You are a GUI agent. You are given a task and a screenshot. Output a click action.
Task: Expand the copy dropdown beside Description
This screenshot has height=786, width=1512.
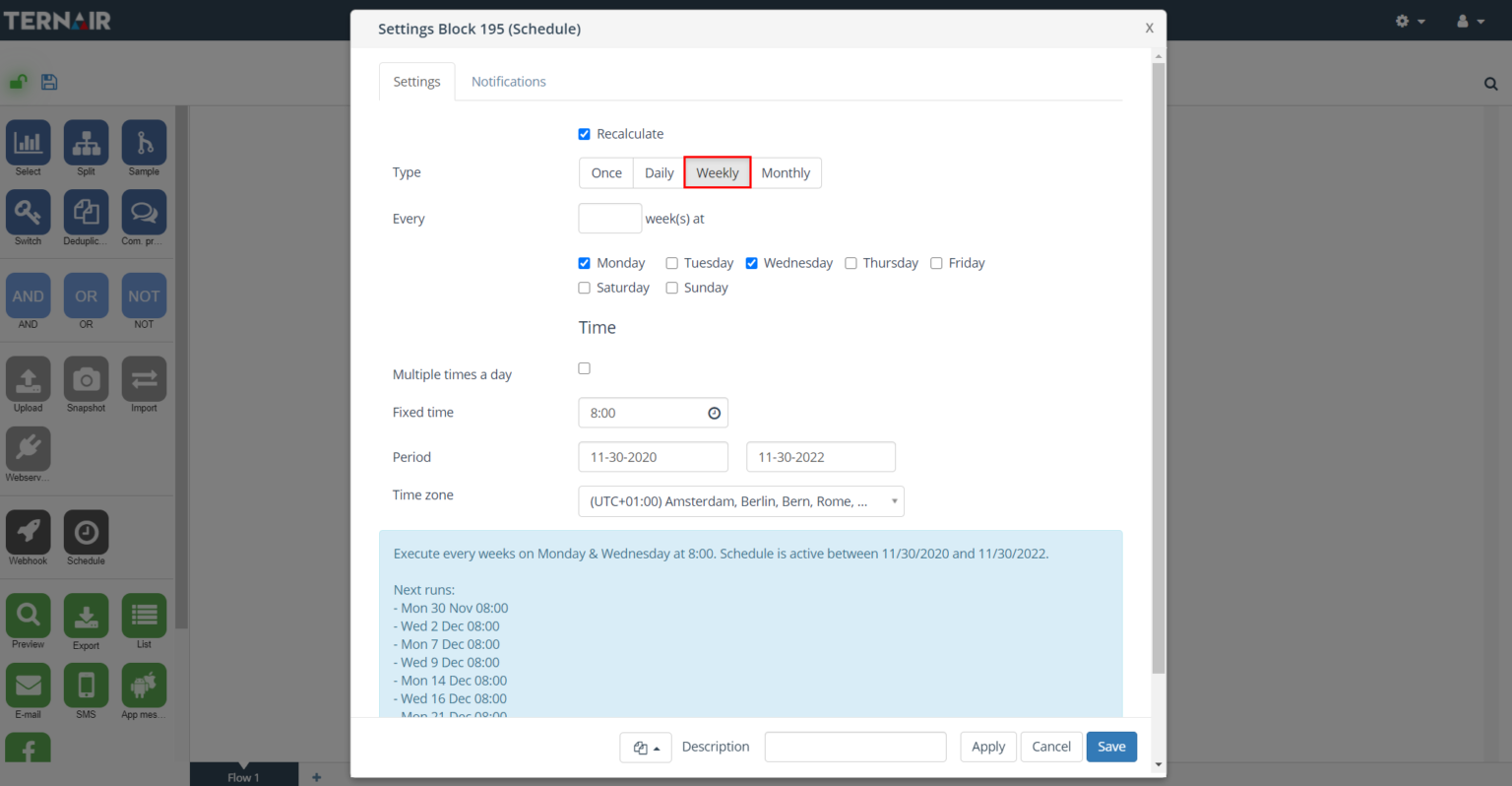click(x=646, y=748)
